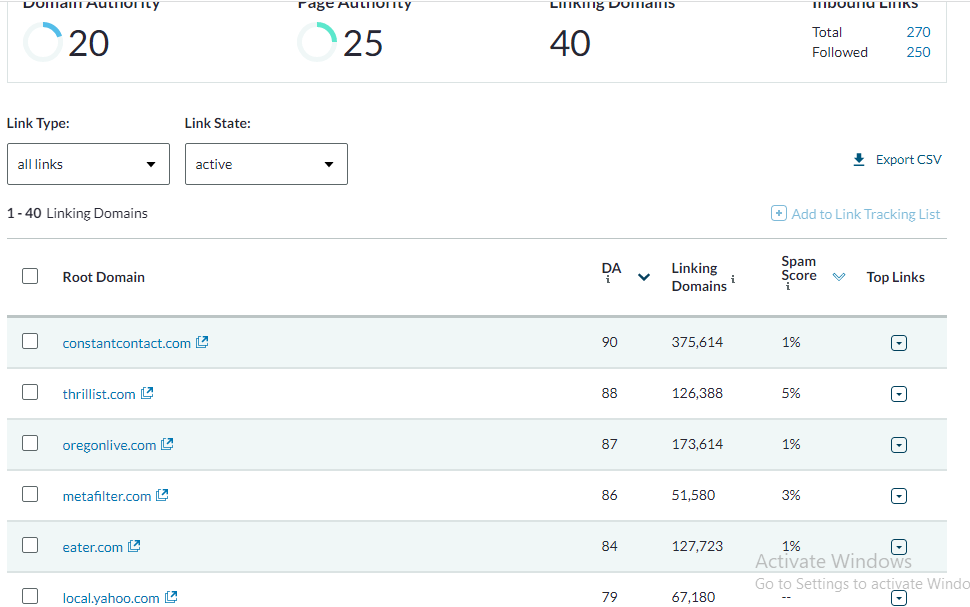Click the '1 - 40 Linking Domains' count text
Screen dimensions: 970x607
[x=77, y=213]
